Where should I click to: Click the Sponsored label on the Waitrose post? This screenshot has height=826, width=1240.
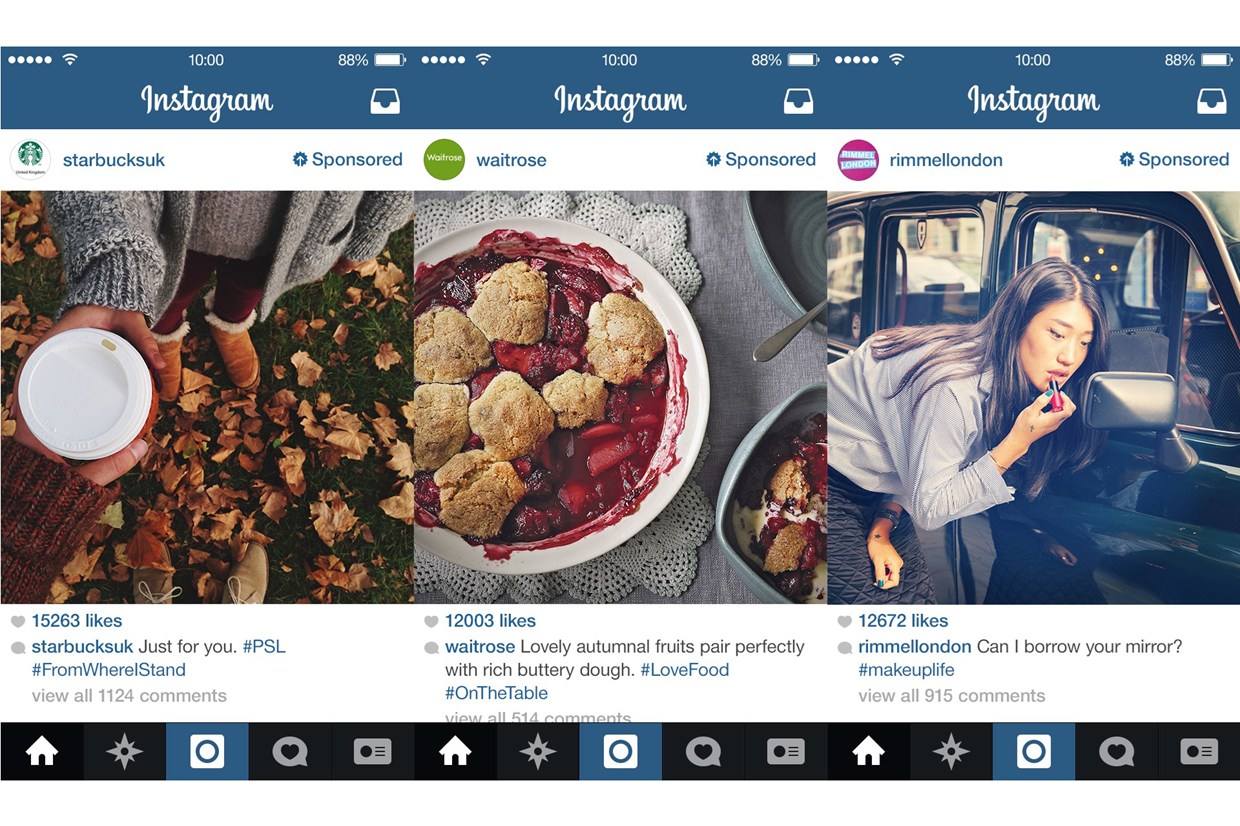click(x=761, y=159)
